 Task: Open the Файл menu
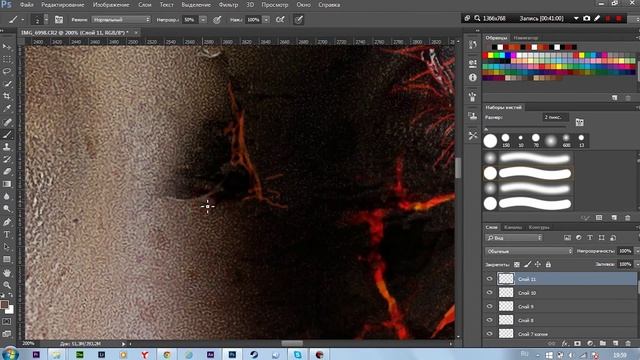(27, 5)
